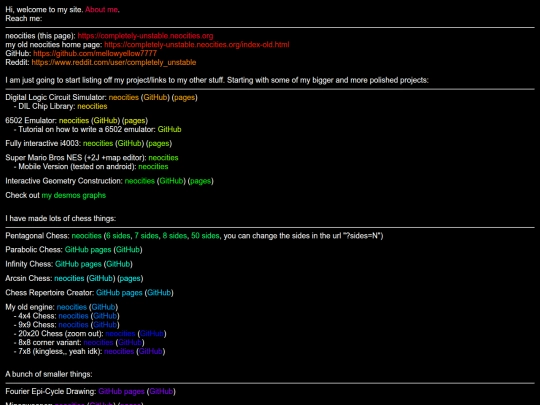The image size is (540, 405).
Task: Open Interactive Geometry Construction GitHub link
Action: (x=171, y=181)
